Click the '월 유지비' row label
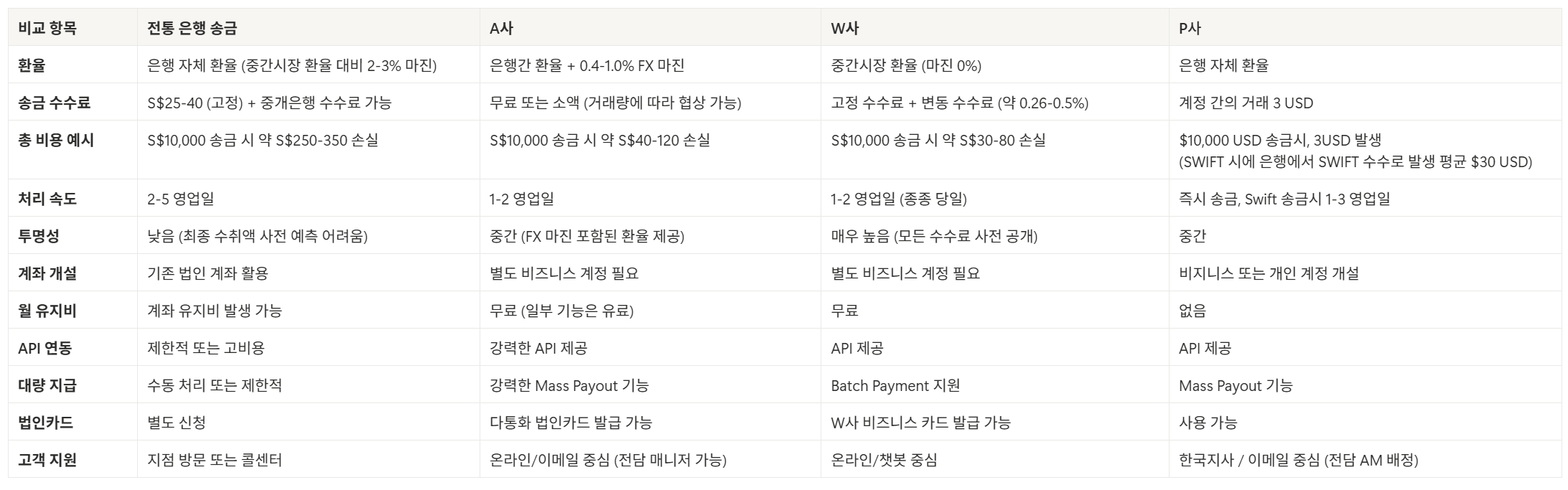Image resolution: width=1568 pixels, height=490 pixels. pos(47,311)
